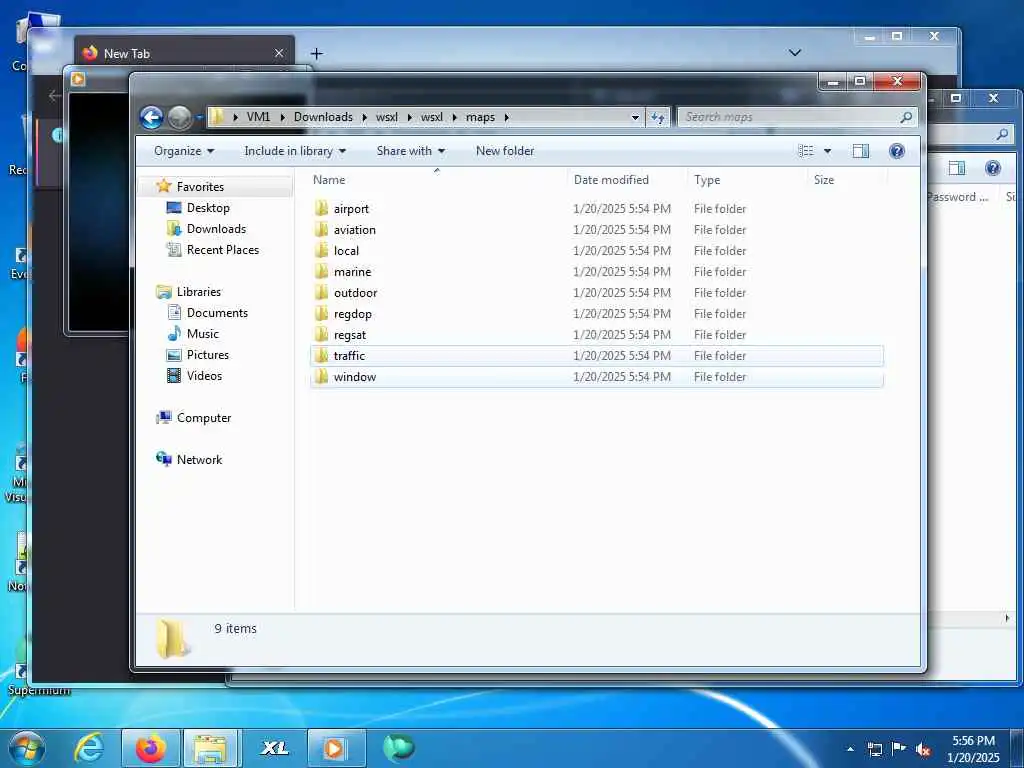Click the maps breadcrumb segment
This screenshot has width=1024, height=768.
(480, 118)
